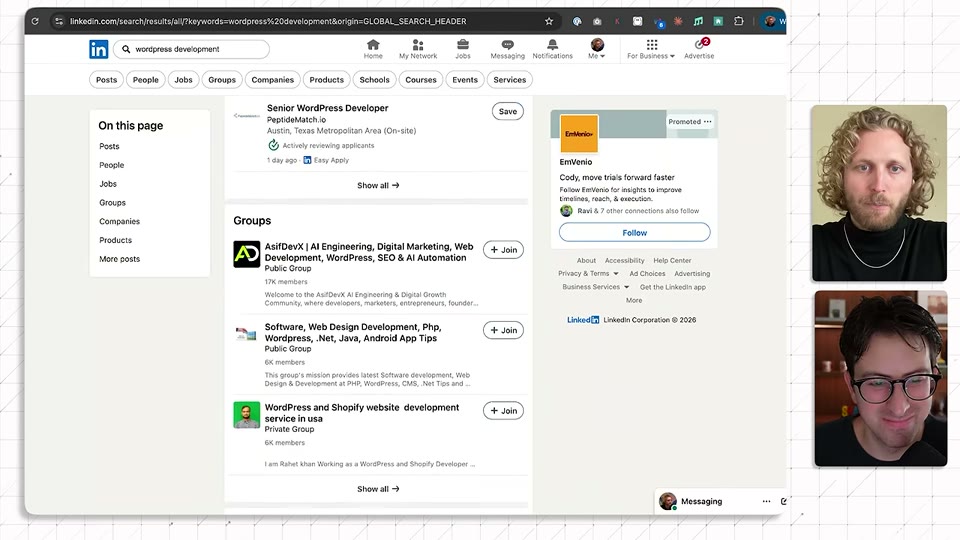This screenshot has width=960, height=540.
Task: Expand Privacy & Terms dropdown
Action: tap(588, 274)
